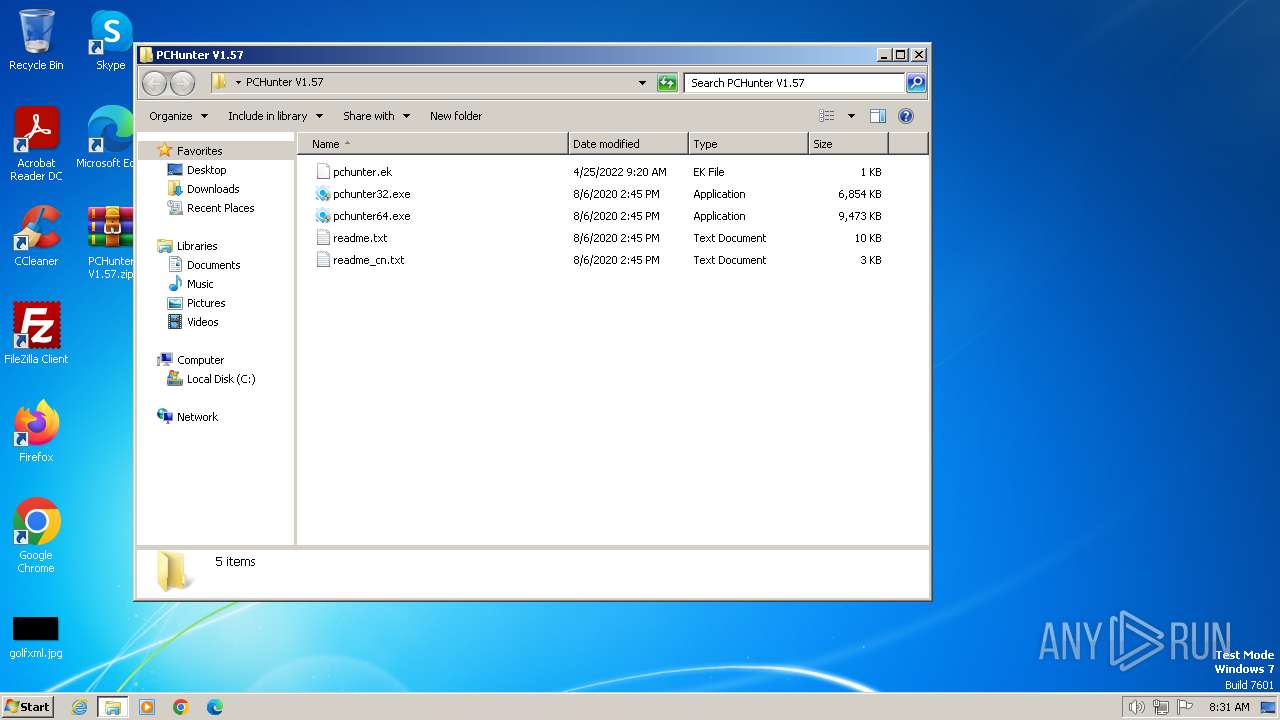Image resolution: width=1280 pixels, height=720 pixels.
Task: Open Downloads in navigation pane
Action: pyautogui.click(x=213, y=189)
